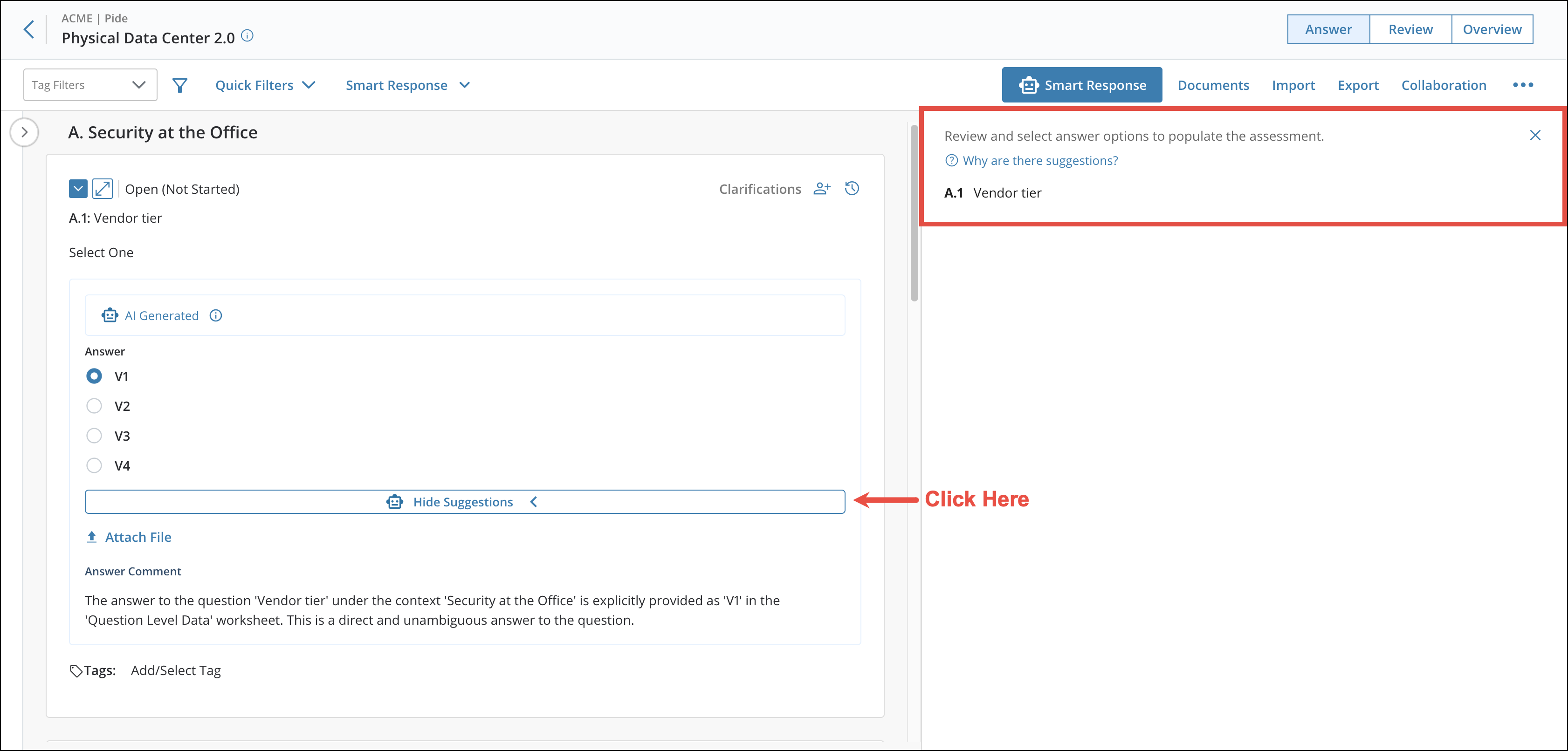Choose the V4 answer option
The width and height of the screenshot is (1568, 751).
click(94, 465)
